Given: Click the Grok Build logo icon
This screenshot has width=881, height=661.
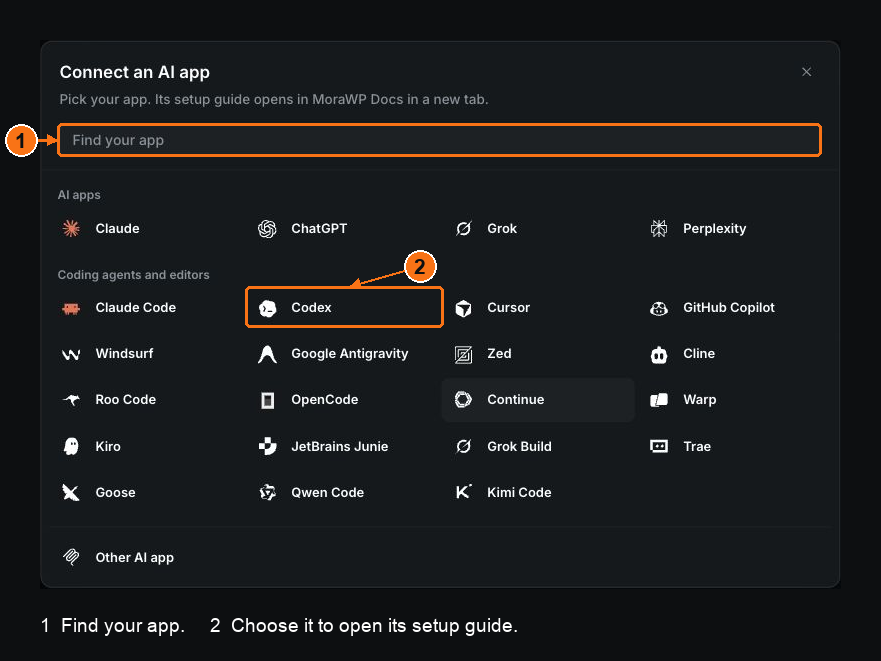Looking at the screenshot, I should click(x=463, y=446).
